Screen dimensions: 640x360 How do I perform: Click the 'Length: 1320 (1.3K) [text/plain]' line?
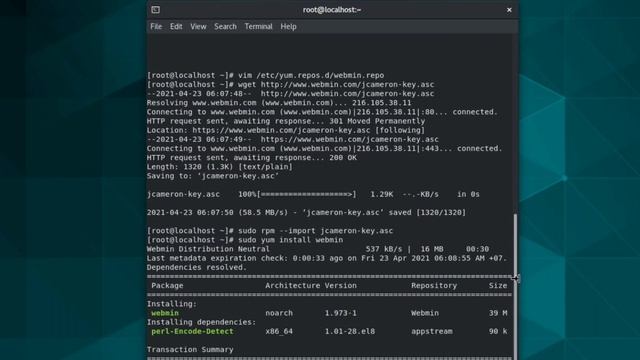(220, 167)
